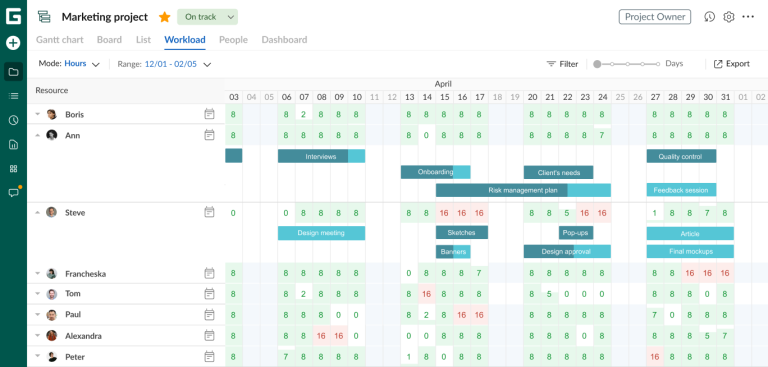The width and height of the screenshot is (768, 367).
Task: Open project settings gear icon
Action: pyautogui.click(x=729, y=17)
